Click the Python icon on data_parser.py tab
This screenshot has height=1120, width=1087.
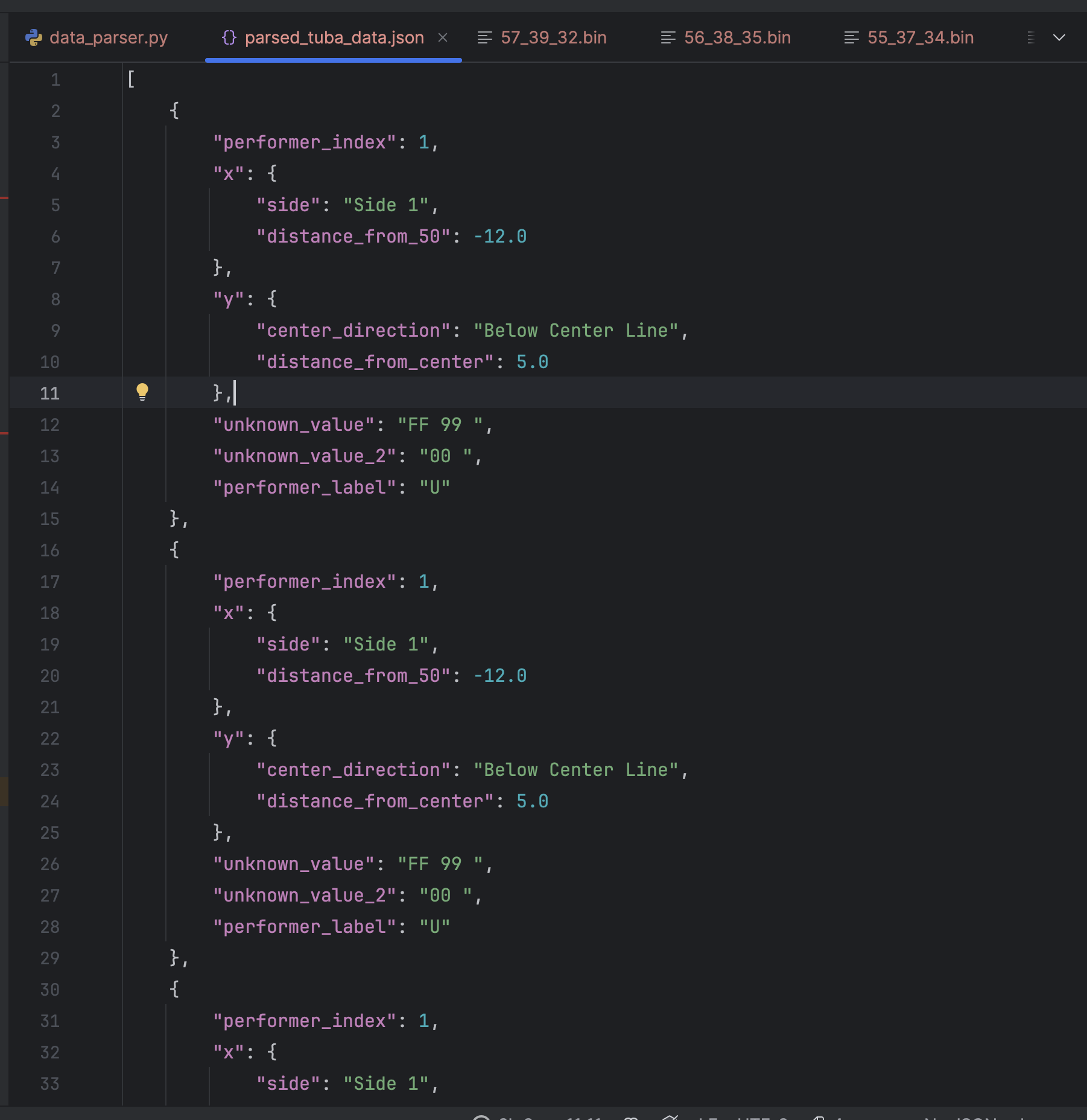click(34, 38)
